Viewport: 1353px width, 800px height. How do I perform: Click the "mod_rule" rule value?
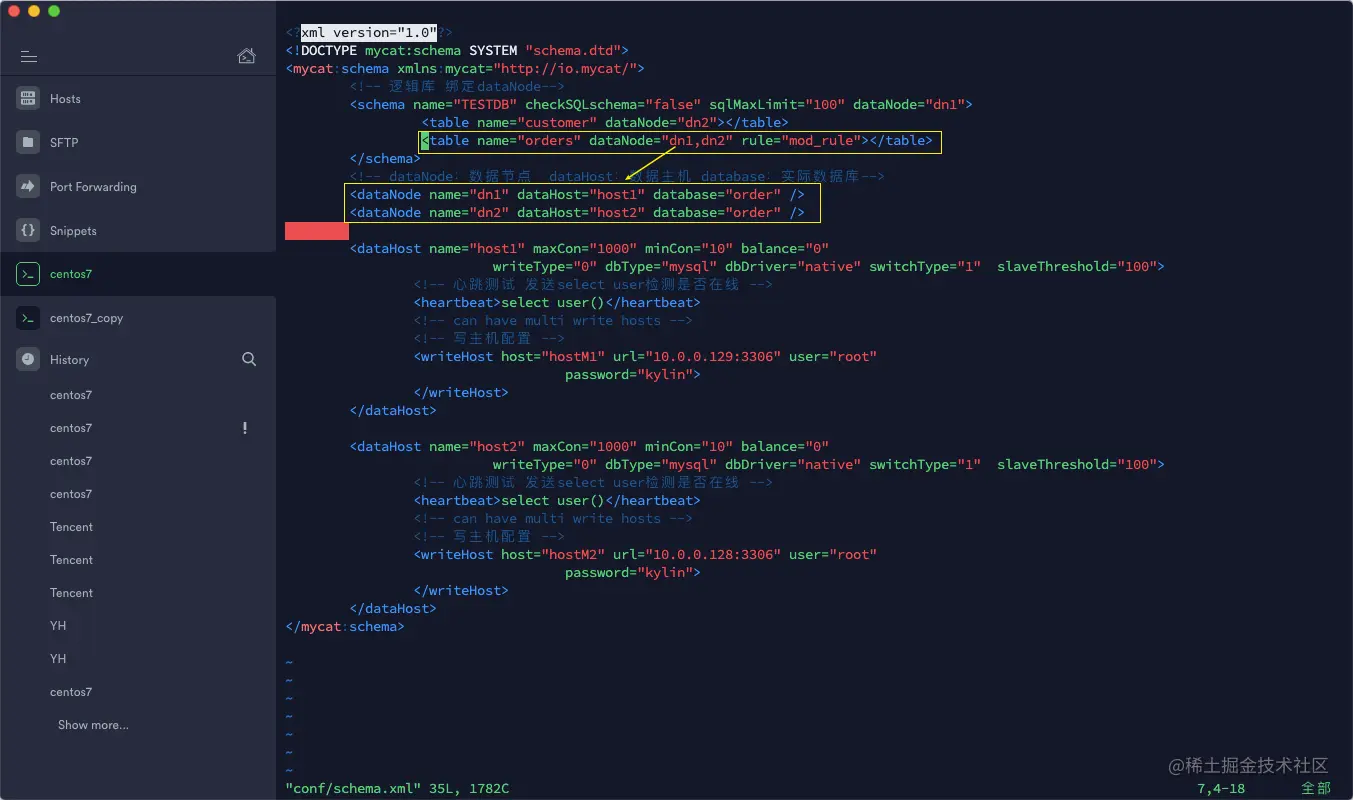[x=821, y=140]
